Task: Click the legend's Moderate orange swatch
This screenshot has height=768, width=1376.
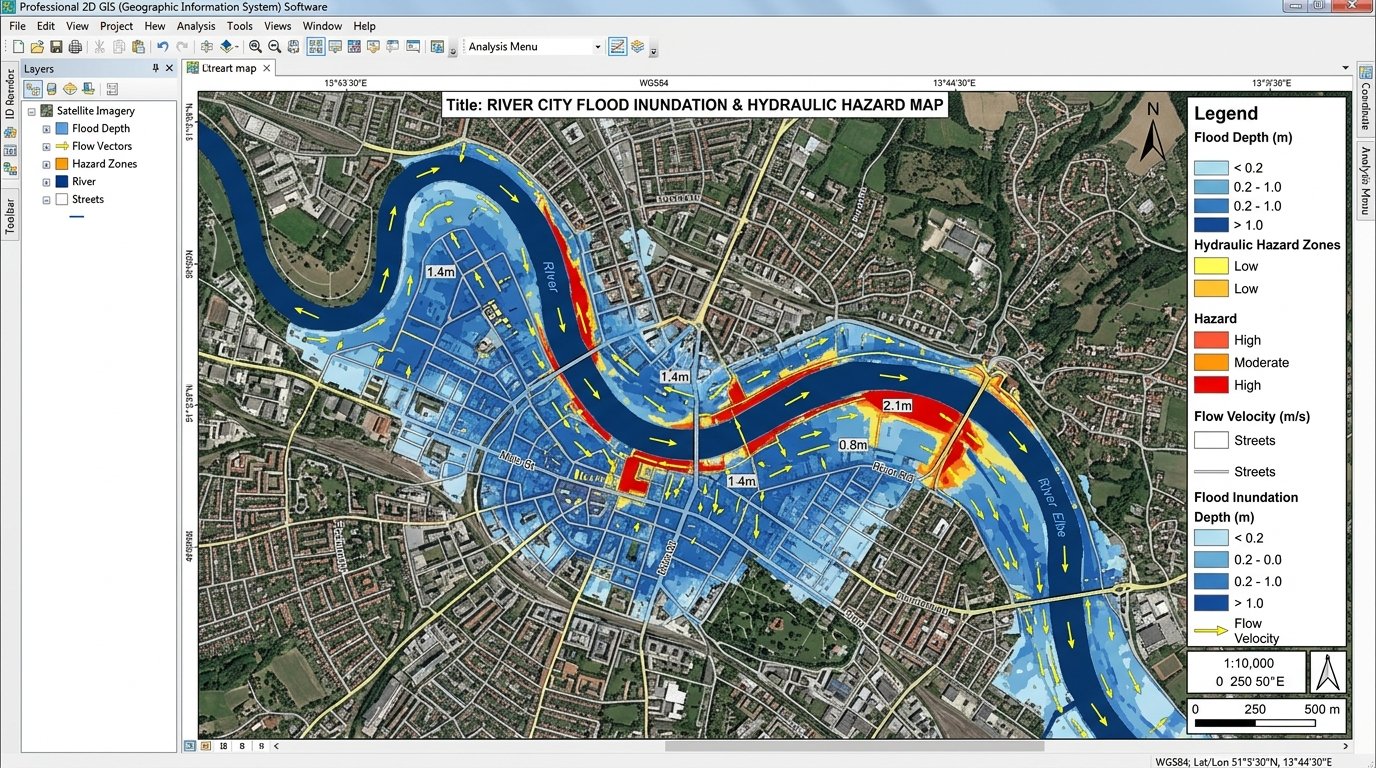Action: (x=1211, y=362)
